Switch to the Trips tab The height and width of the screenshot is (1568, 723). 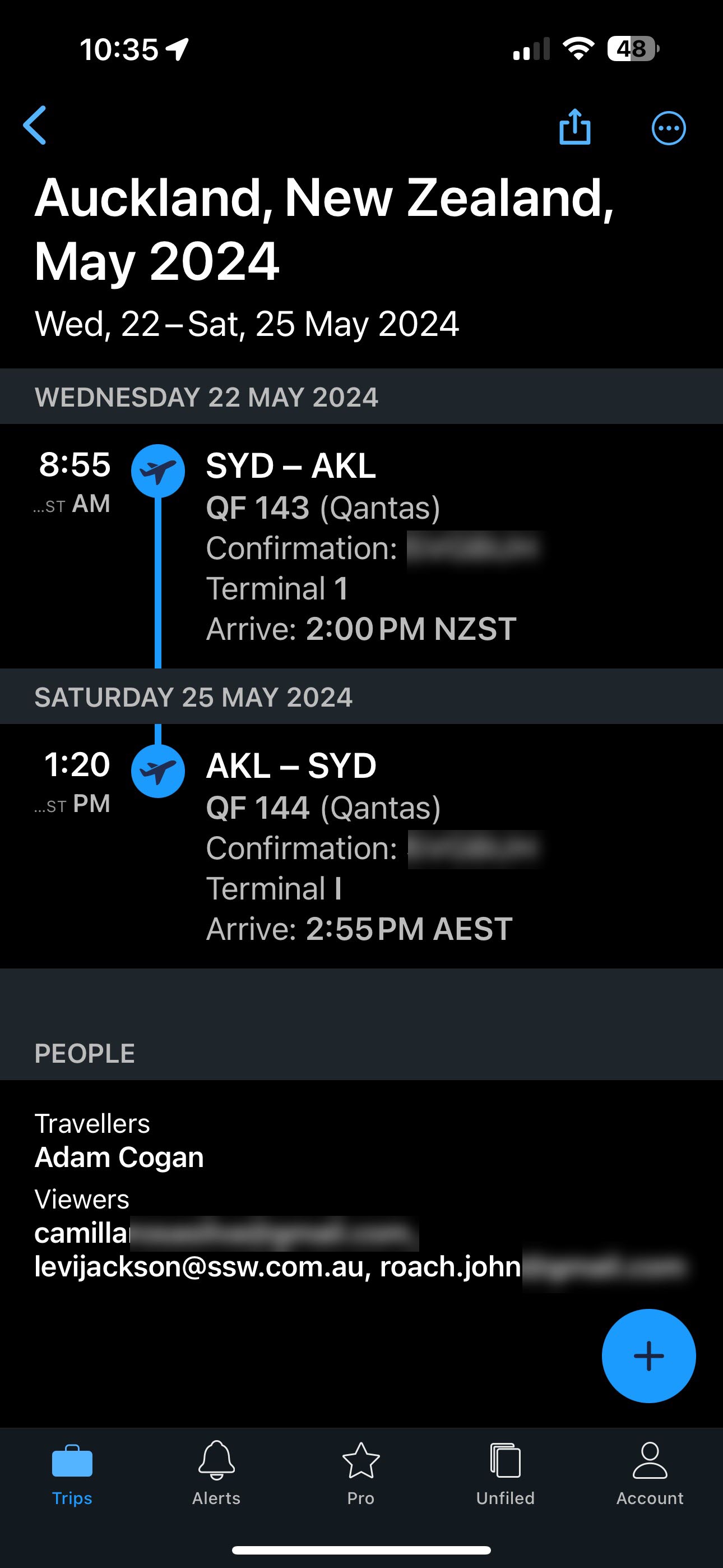tap(72, 1473)
